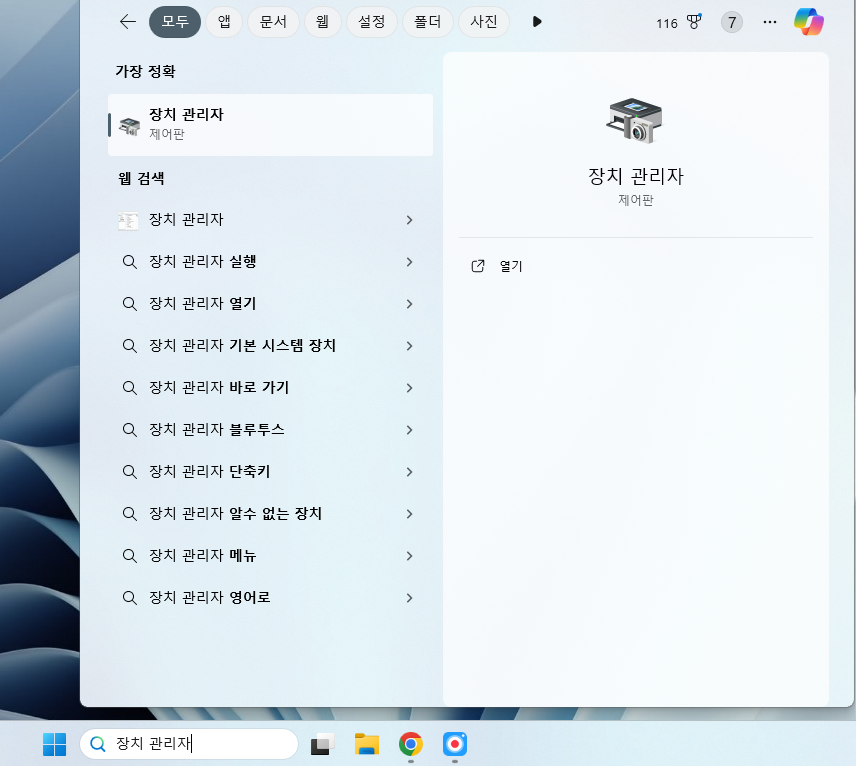
Task: Switch to the 설정 filter tab
Action: [x=371, y=22]
